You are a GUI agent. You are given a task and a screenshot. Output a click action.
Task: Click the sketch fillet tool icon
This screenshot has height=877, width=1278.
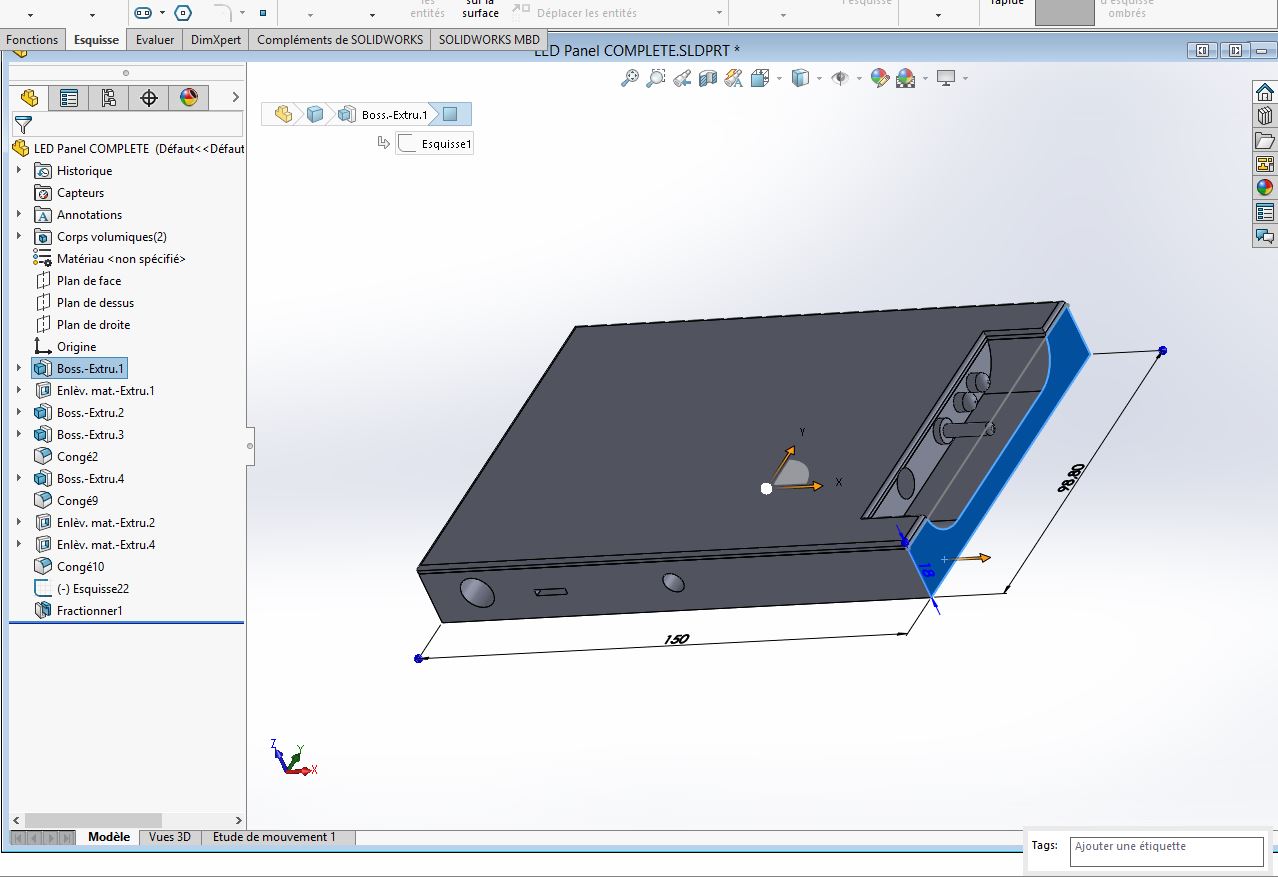click(223, 12)
